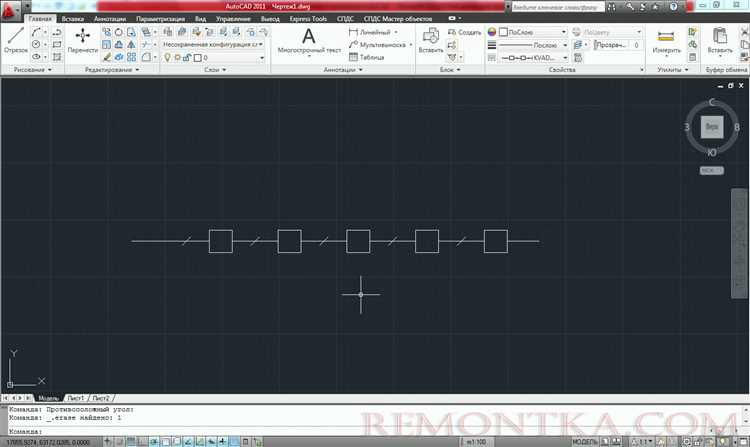Open the AutoCAD application menu logo
Image resolution: width=750 pixels, height=447 pixels.
coord(10,10)
